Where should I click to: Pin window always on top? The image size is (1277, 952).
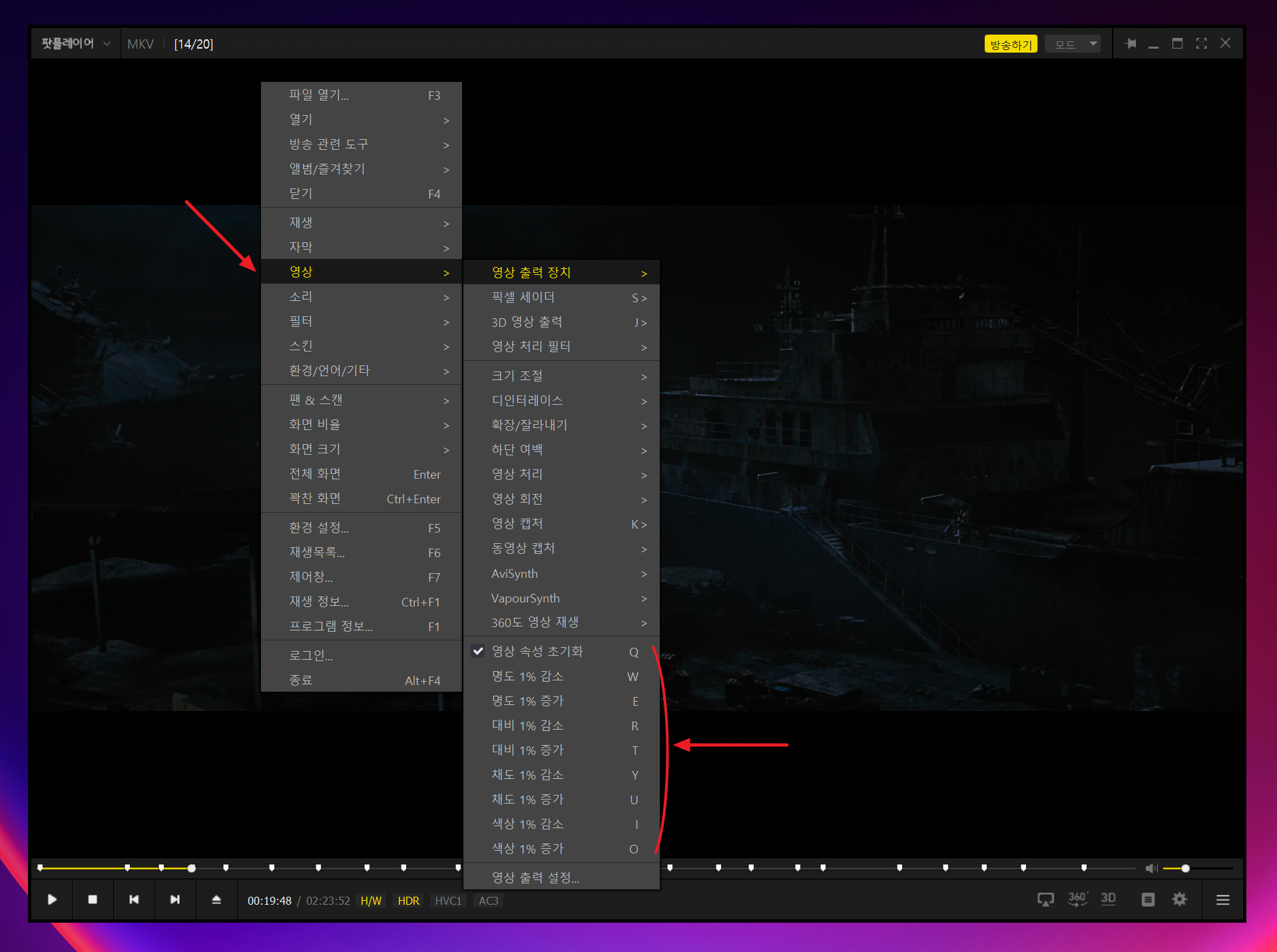1130,43
